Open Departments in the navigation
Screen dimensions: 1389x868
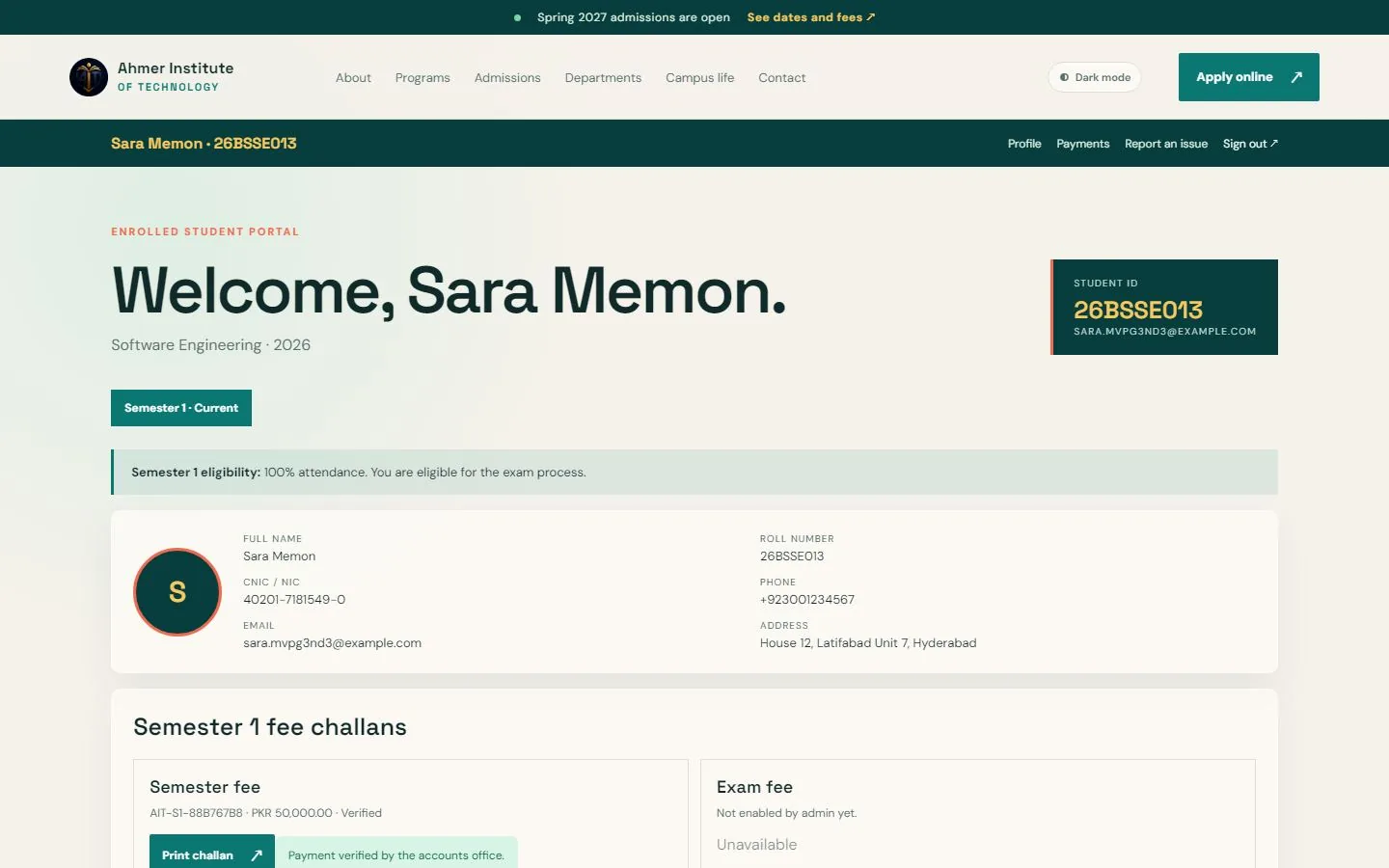point(603,77)
